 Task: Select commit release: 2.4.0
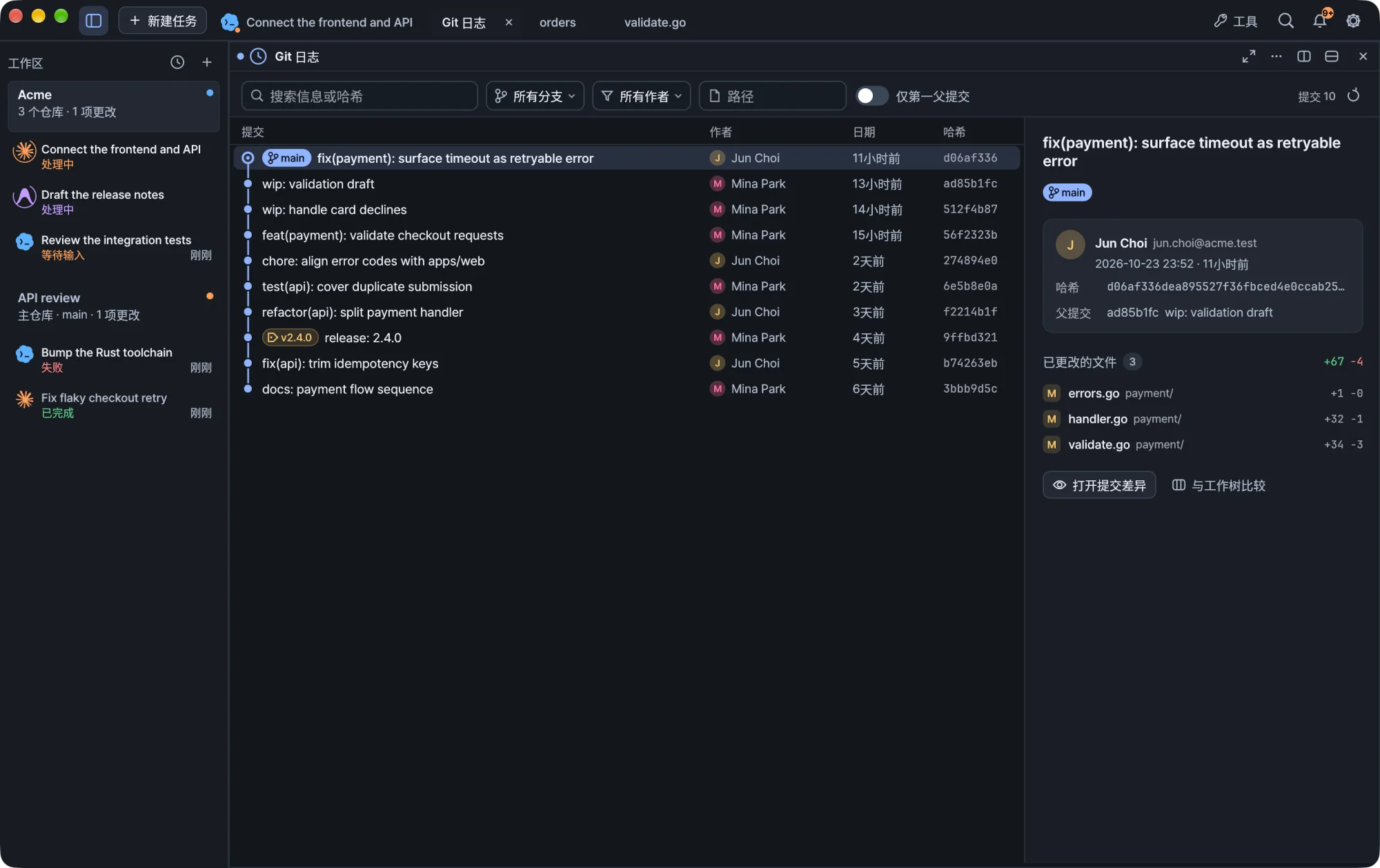[627, 337]
